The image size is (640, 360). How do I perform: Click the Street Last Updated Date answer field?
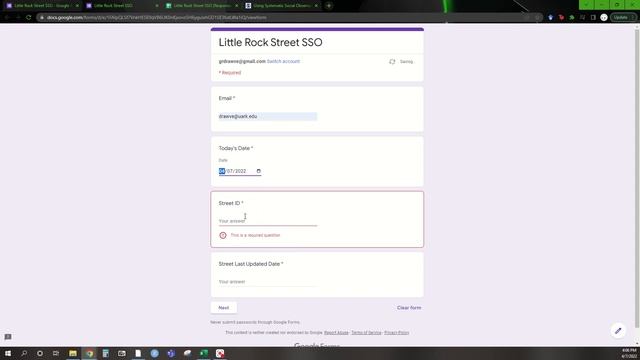coord(268,282)
